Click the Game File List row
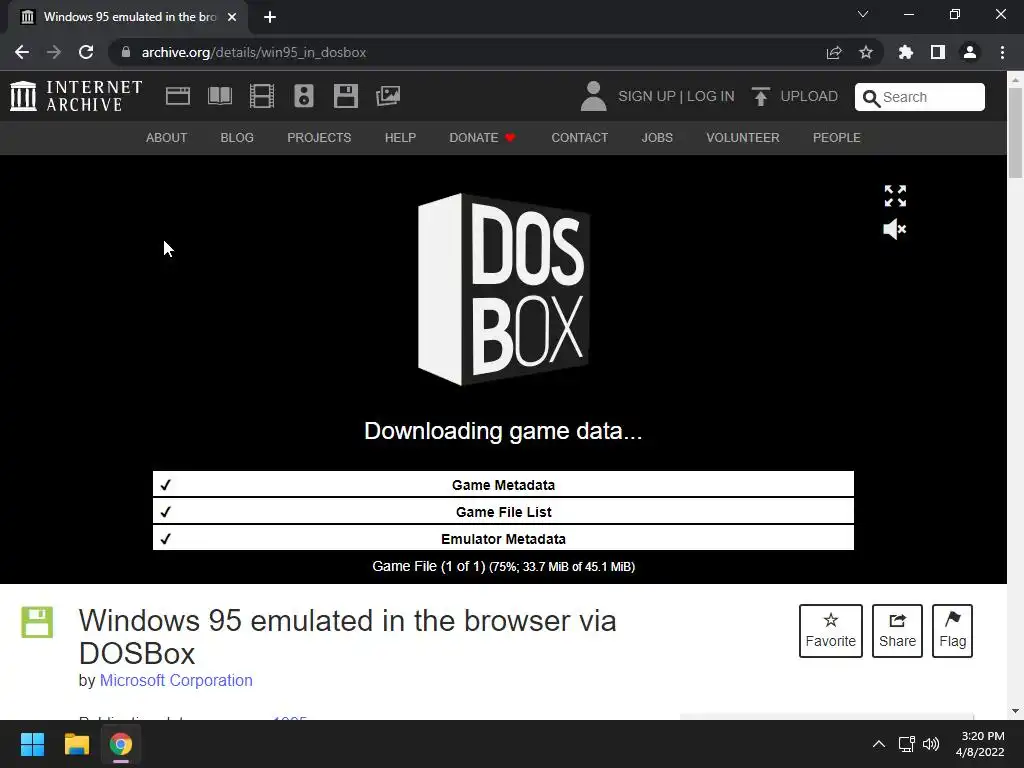 coord(503,511)
